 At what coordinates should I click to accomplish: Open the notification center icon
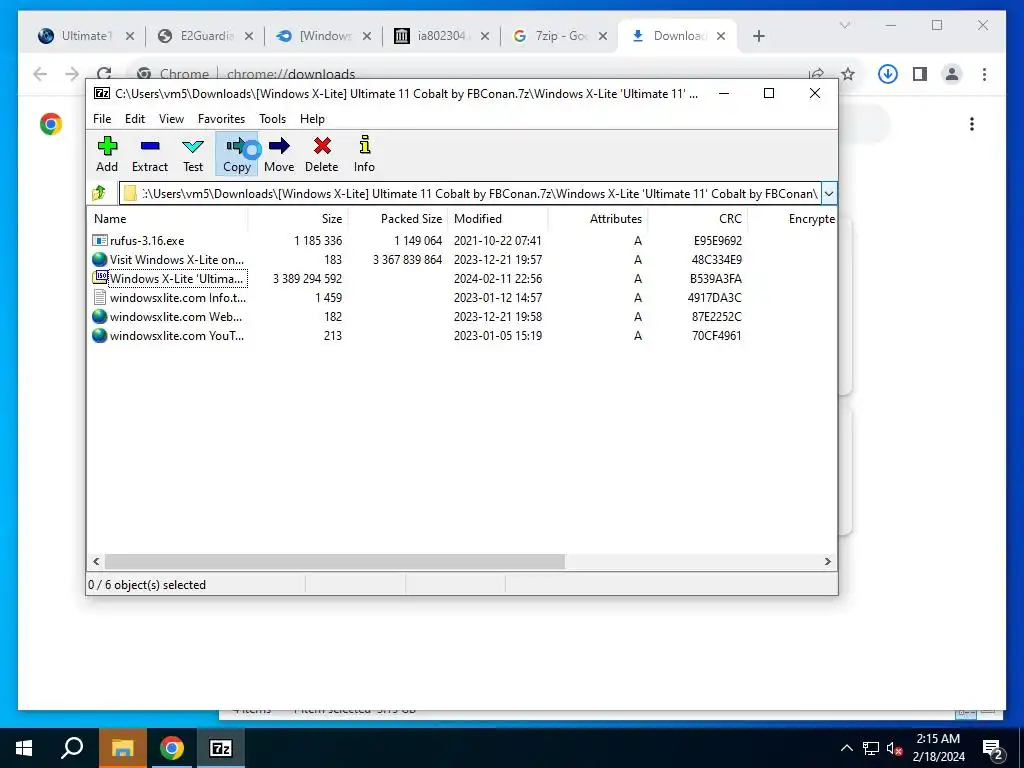coord(993,748)
